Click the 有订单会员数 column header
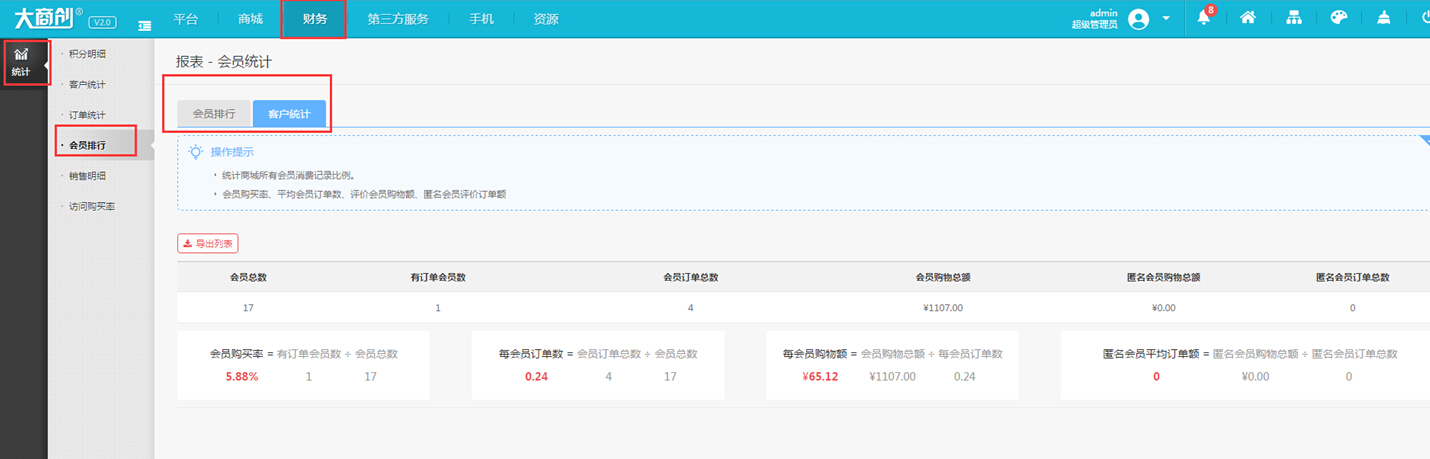The width and height of the screenshot is (1430, 459). tap(438, 277)
